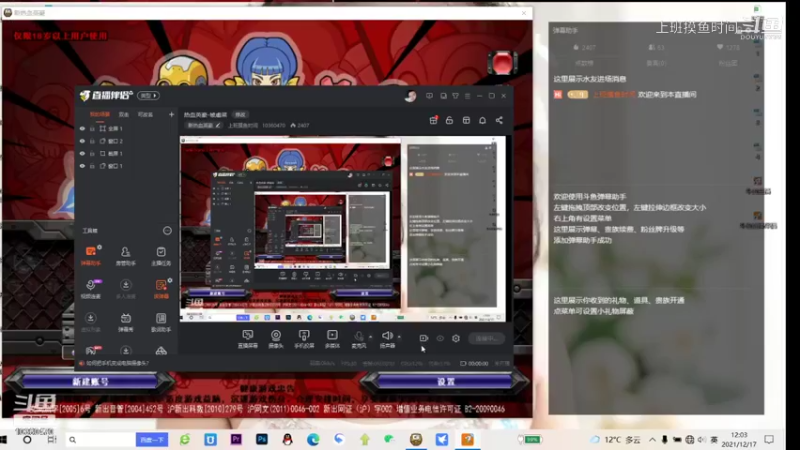Screen dimensions: 800x450
Task: Open the 多人连麦 multi-user link tool
Action: pos(126,289)
